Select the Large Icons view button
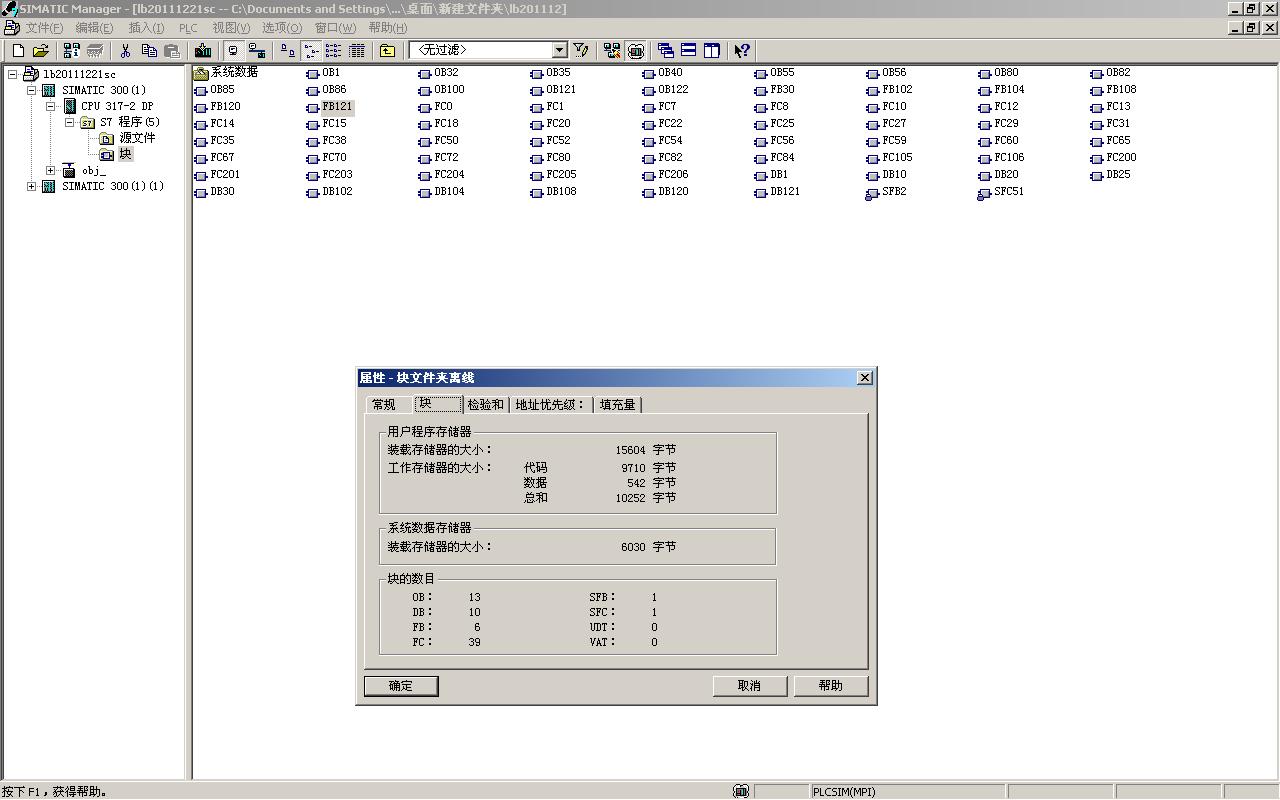 click(288, 50)
